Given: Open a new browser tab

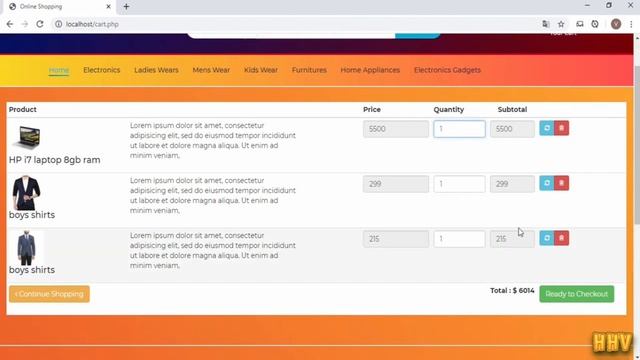Looking at the screenshot, I should (126, 7).
